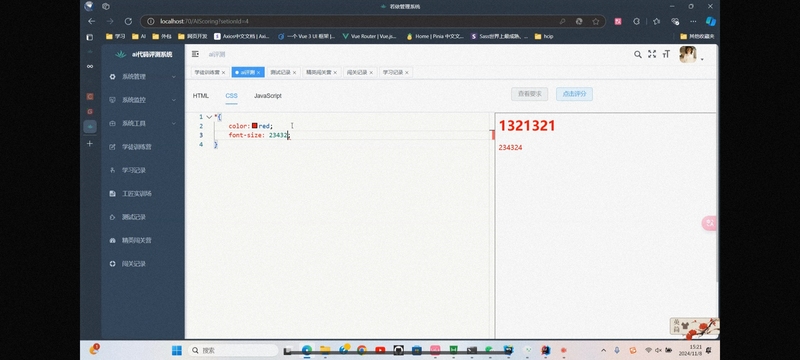The height and width of the screenshot is (360, 800).
Task: Open the Windows Start menu
Action: (177, 350)
